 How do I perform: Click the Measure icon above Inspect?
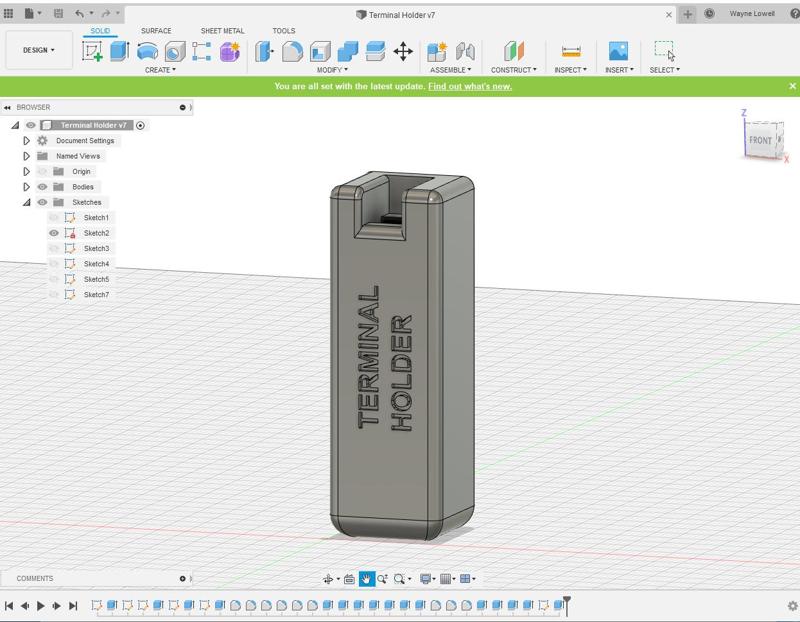pyautogui.click(x=571, y=51)
